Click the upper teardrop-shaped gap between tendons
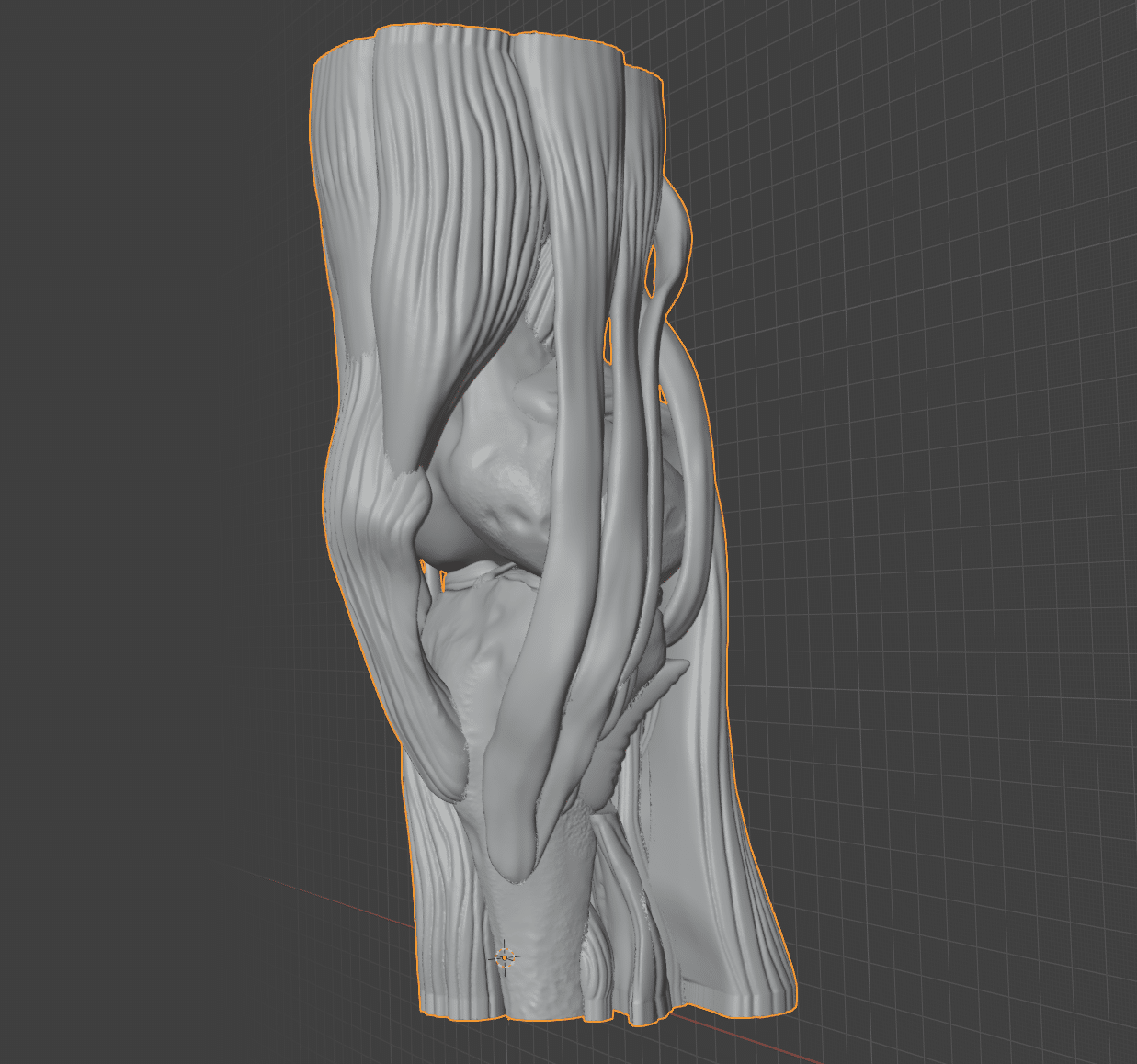The height and width of the screenshot is (1064, 1137). (x=652, y=271)
